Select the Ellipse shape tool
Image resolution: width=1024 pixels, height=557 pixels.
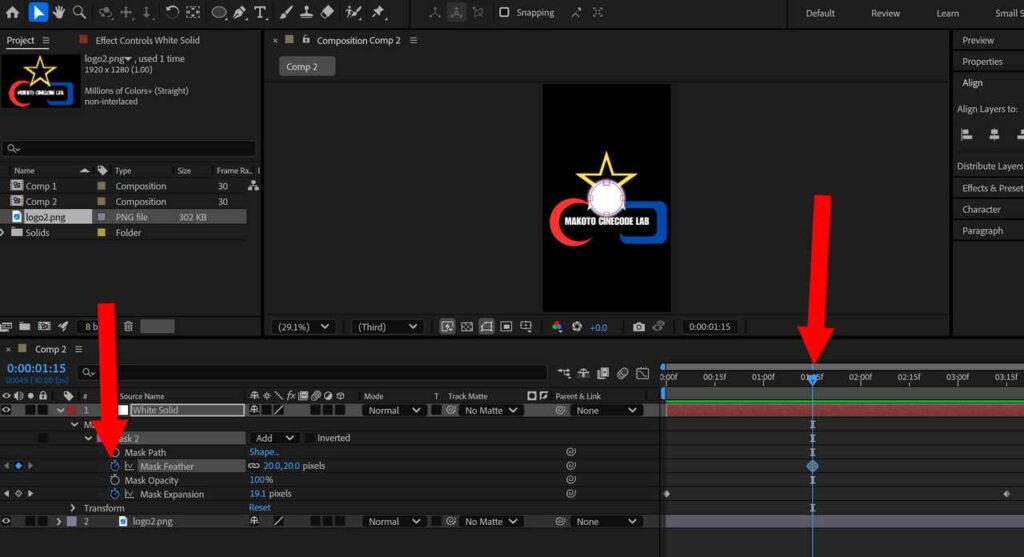[219, 12]
